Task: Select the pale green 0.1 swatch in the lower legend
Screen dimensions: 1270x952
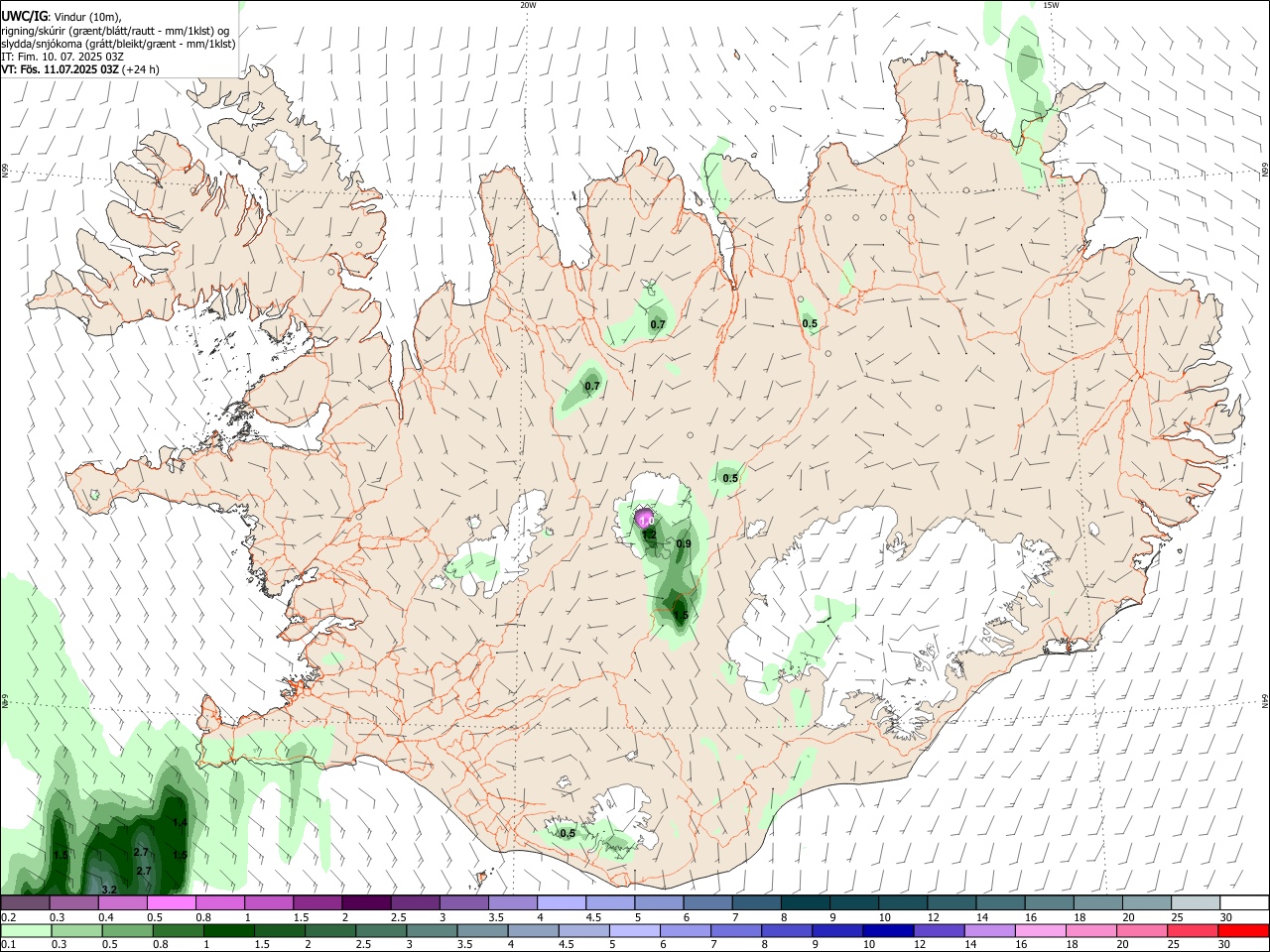Action: pyautogui.click(x=25, y=931)
